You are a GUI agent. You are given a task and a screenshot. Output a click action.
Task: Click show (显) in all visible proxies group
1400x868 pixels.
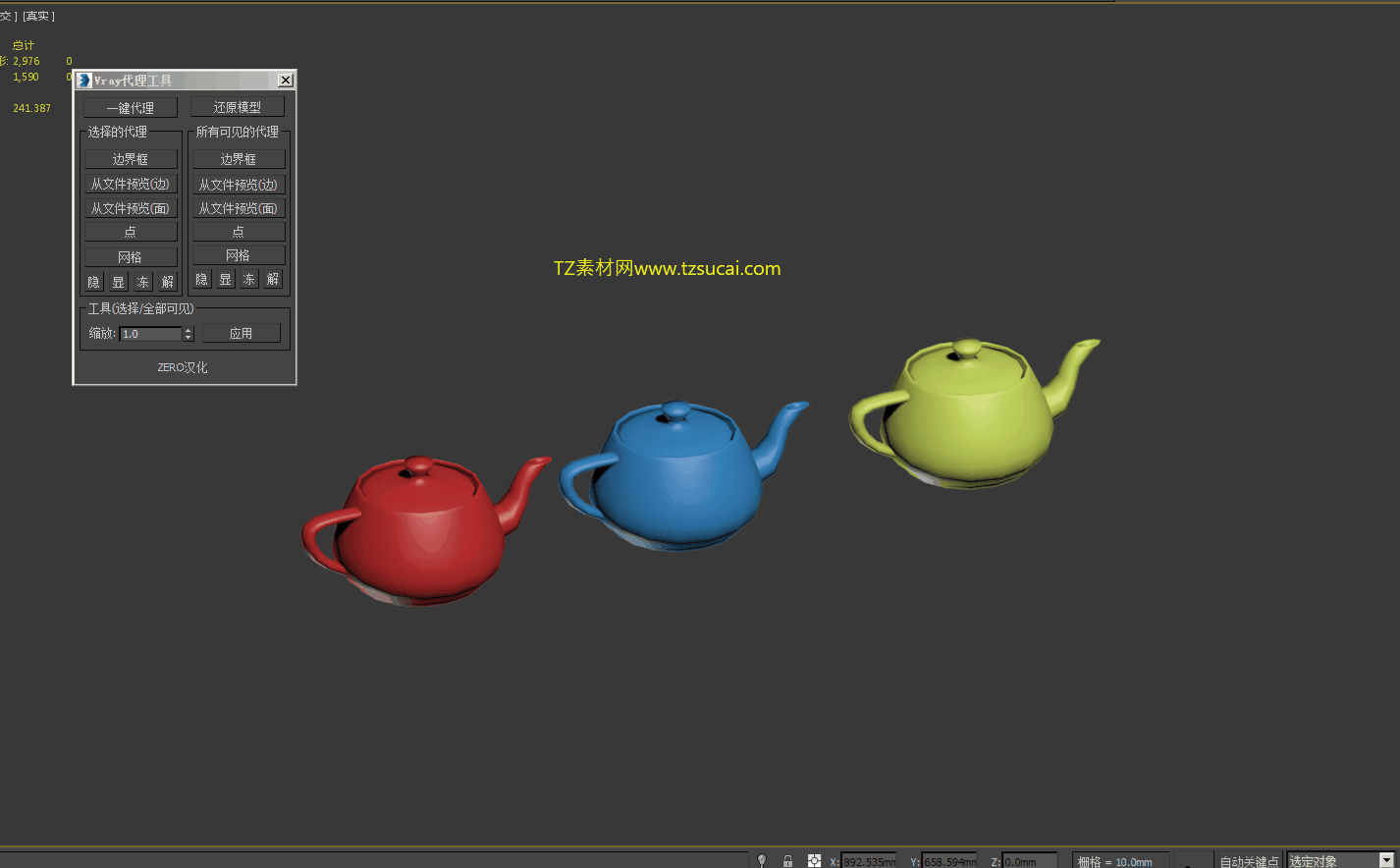click(225, 280)
